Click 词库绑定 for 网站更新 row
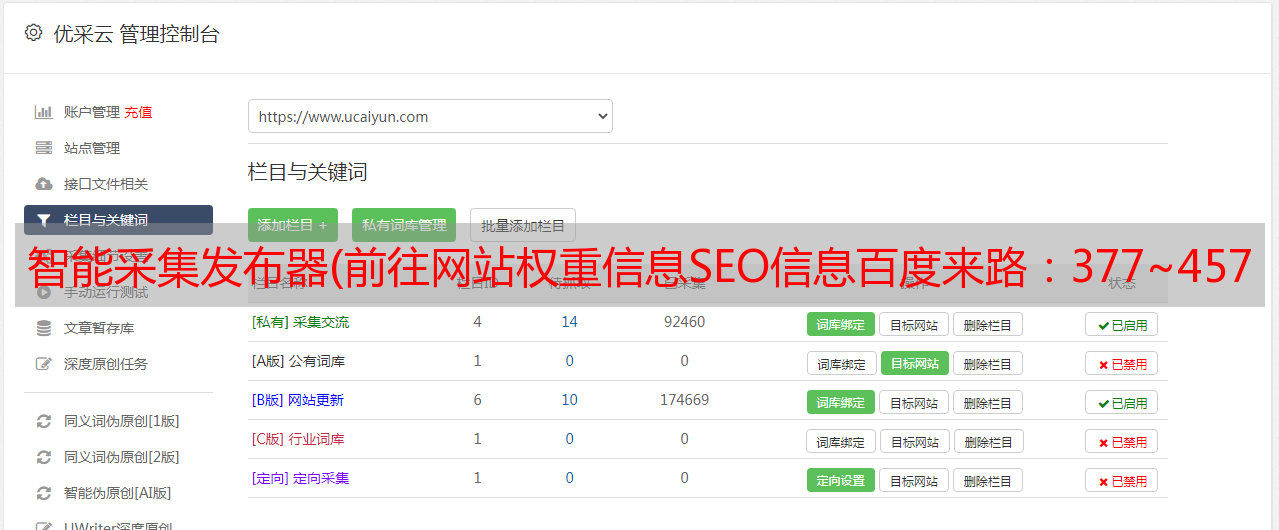 pyautogui.click(x=841, y=402)
